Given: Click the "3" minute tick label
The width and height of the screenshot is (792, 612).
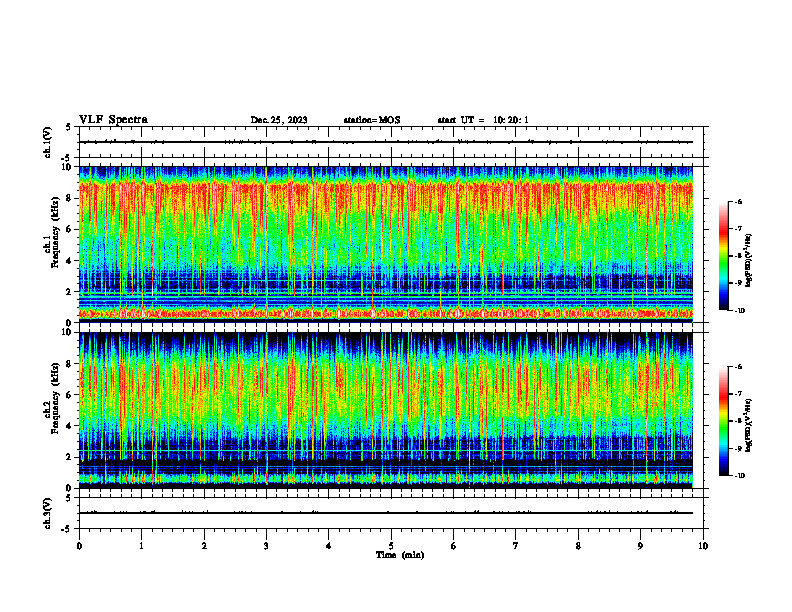Looking at the screenshot, I should 266,546.
